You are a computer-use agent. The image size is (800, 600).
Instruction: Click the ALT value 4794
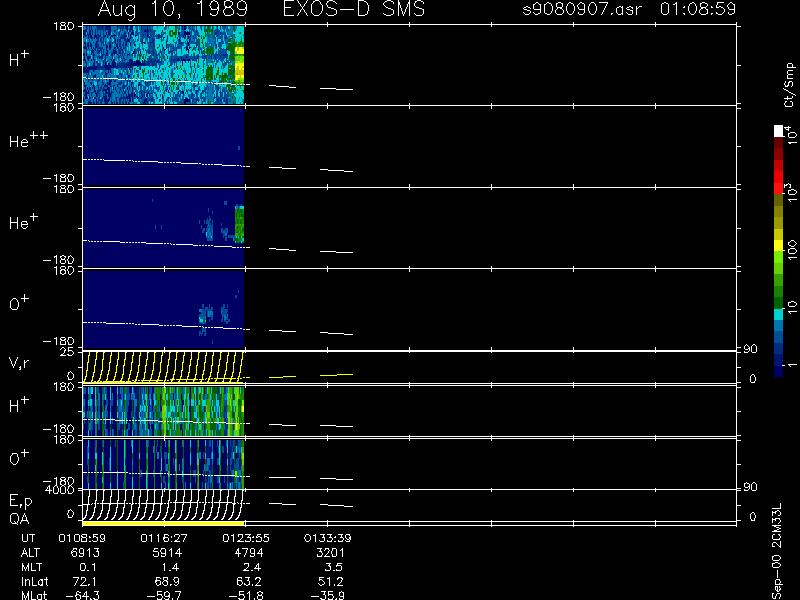(x=248, y=553)
